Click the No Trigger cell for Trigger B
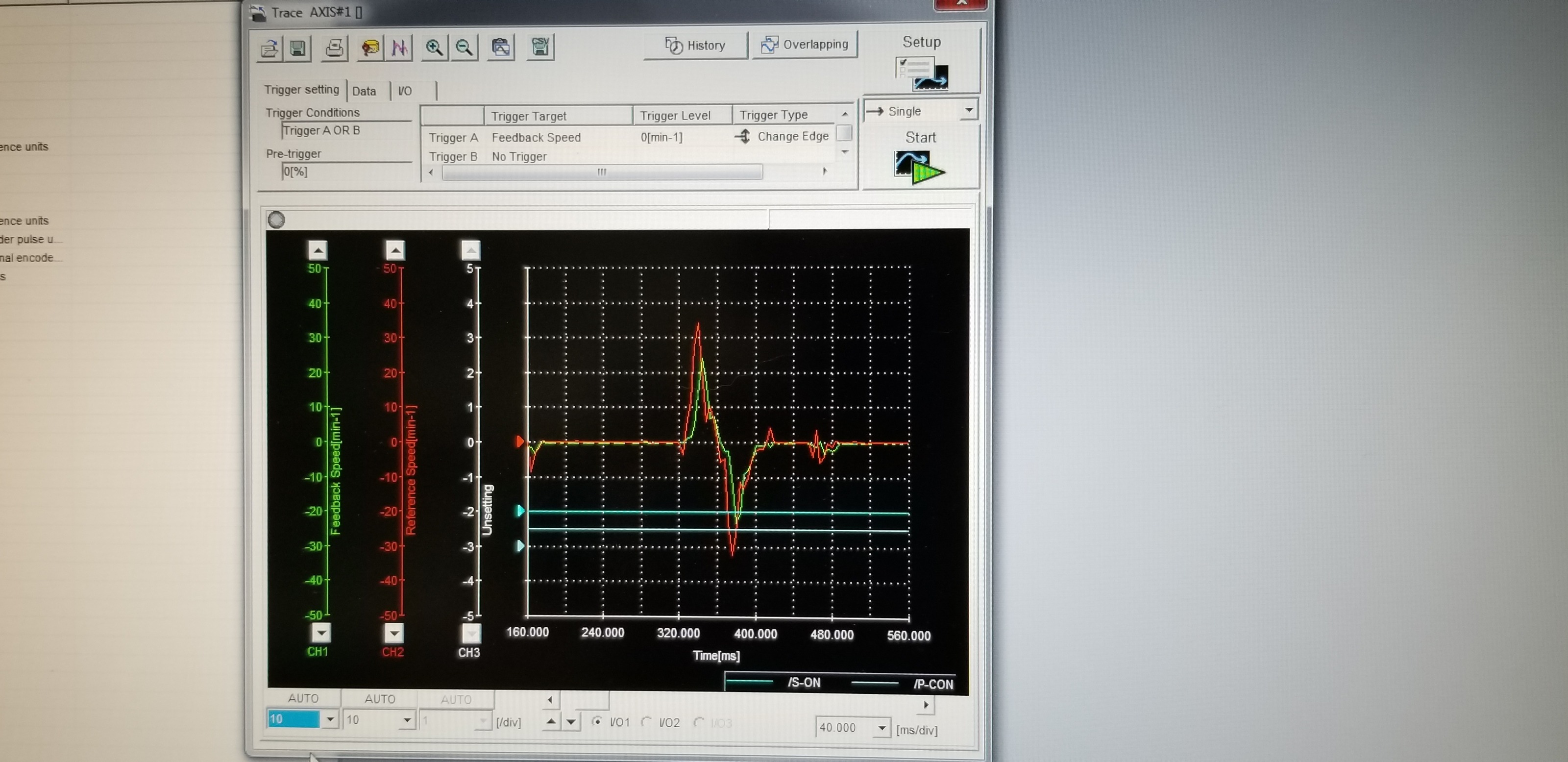The image size is (1568, 762). [519, 156]
